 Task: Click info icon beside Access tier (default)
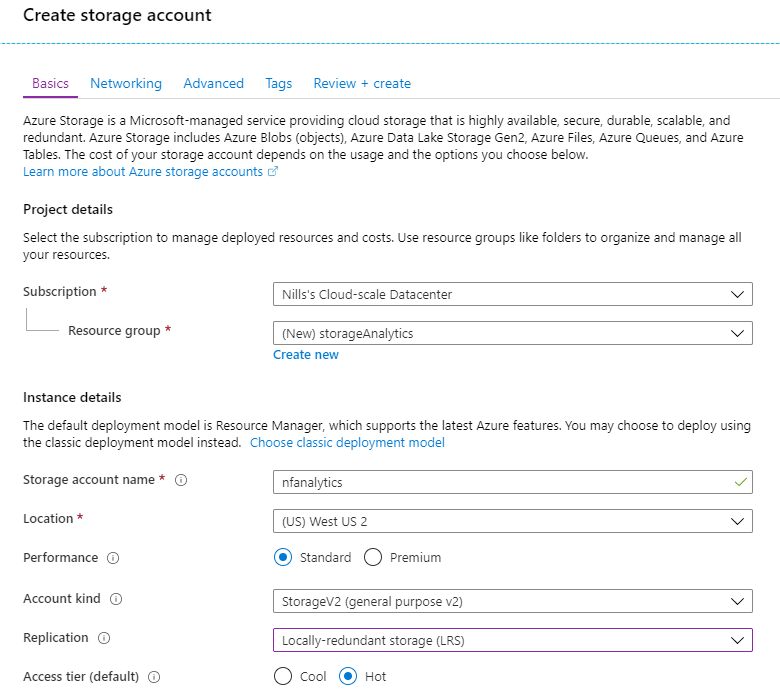click(x=154, y=677)
